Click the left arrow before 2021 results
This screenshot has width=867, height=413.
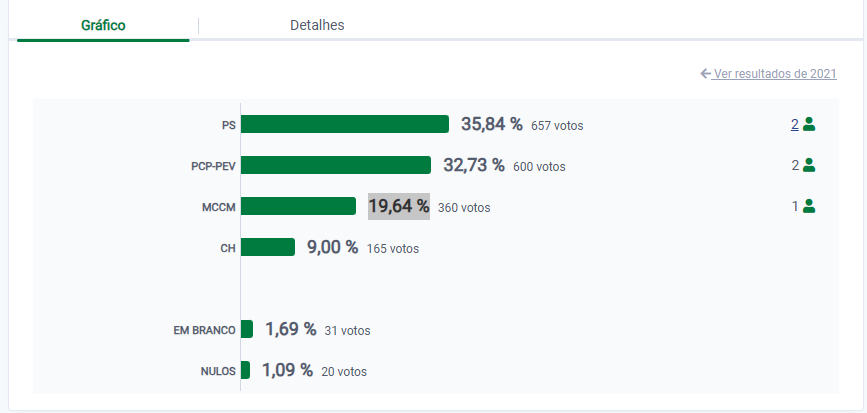705,74
